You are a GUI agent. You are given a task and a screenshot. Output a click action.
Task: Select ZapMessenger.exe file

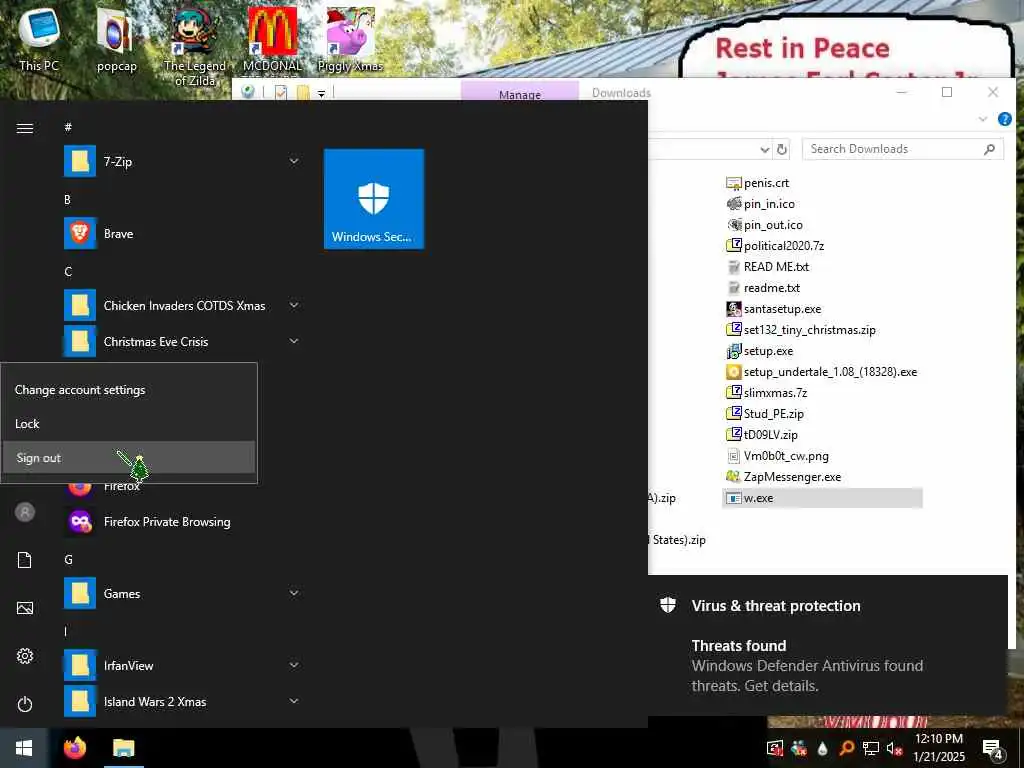click(x=784, y=477)
